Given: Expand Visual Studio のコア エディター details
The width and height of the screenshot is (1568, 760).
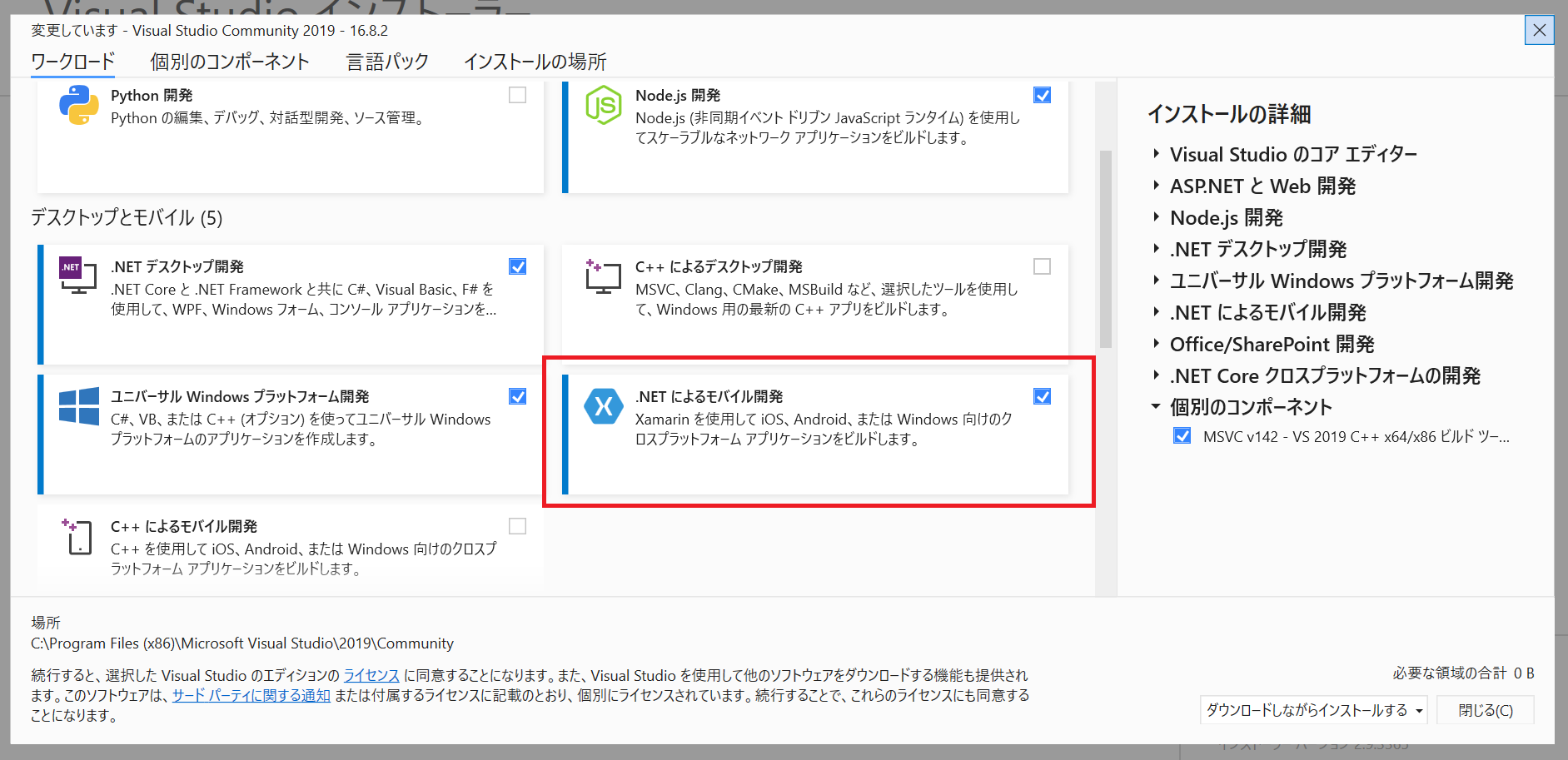Looking at the screenshot, I should point(1156,154).
